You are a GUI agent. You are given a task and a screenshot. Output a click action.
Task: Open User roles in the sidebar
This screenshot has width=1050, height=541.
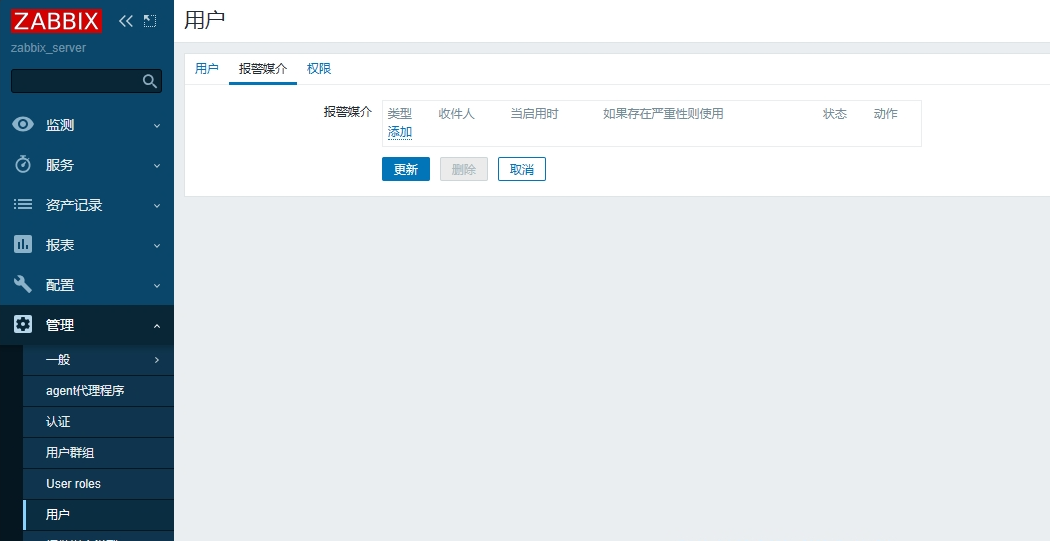(x=73, y=484)
